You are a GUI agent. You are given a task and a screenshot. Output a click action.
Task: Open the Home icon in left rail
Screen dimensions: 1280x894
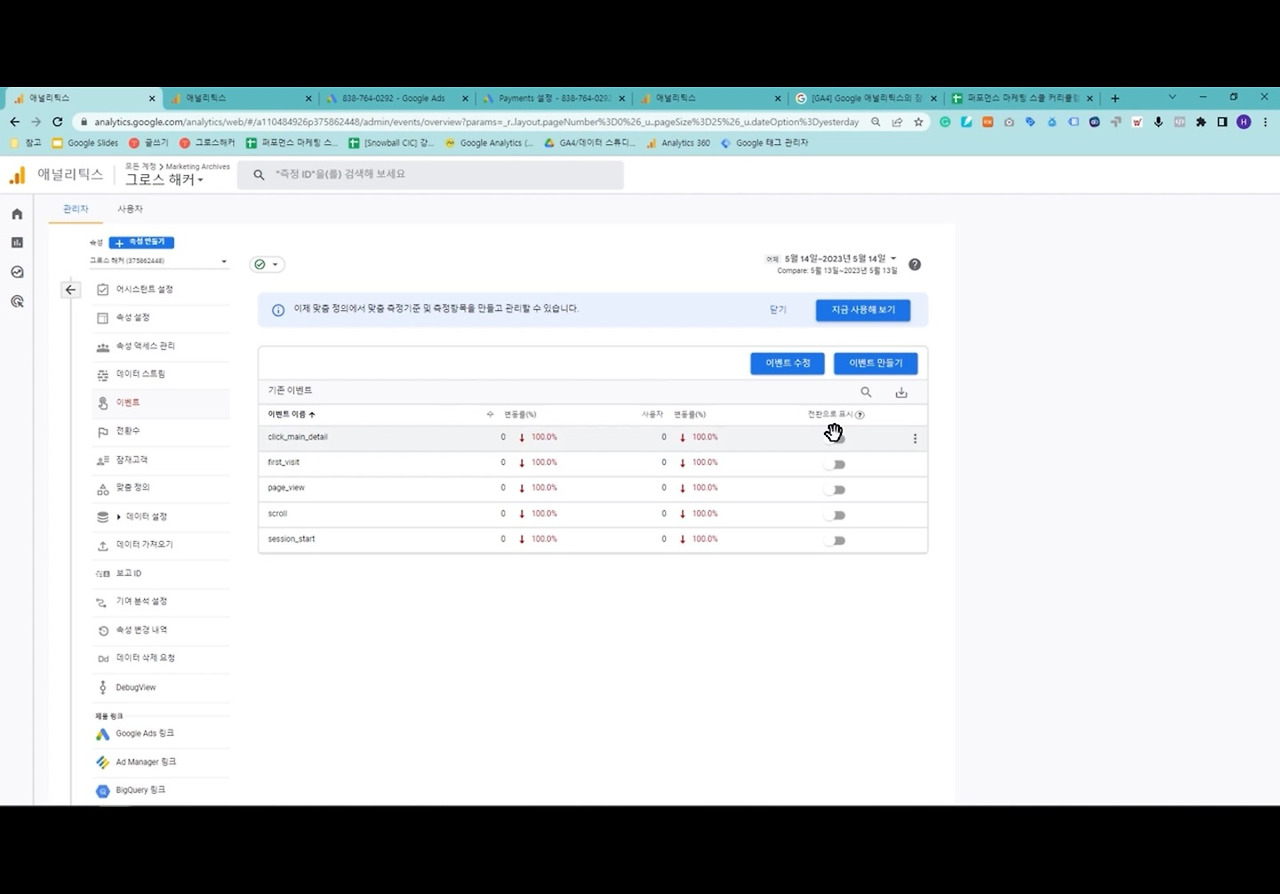tap(17, 214)
